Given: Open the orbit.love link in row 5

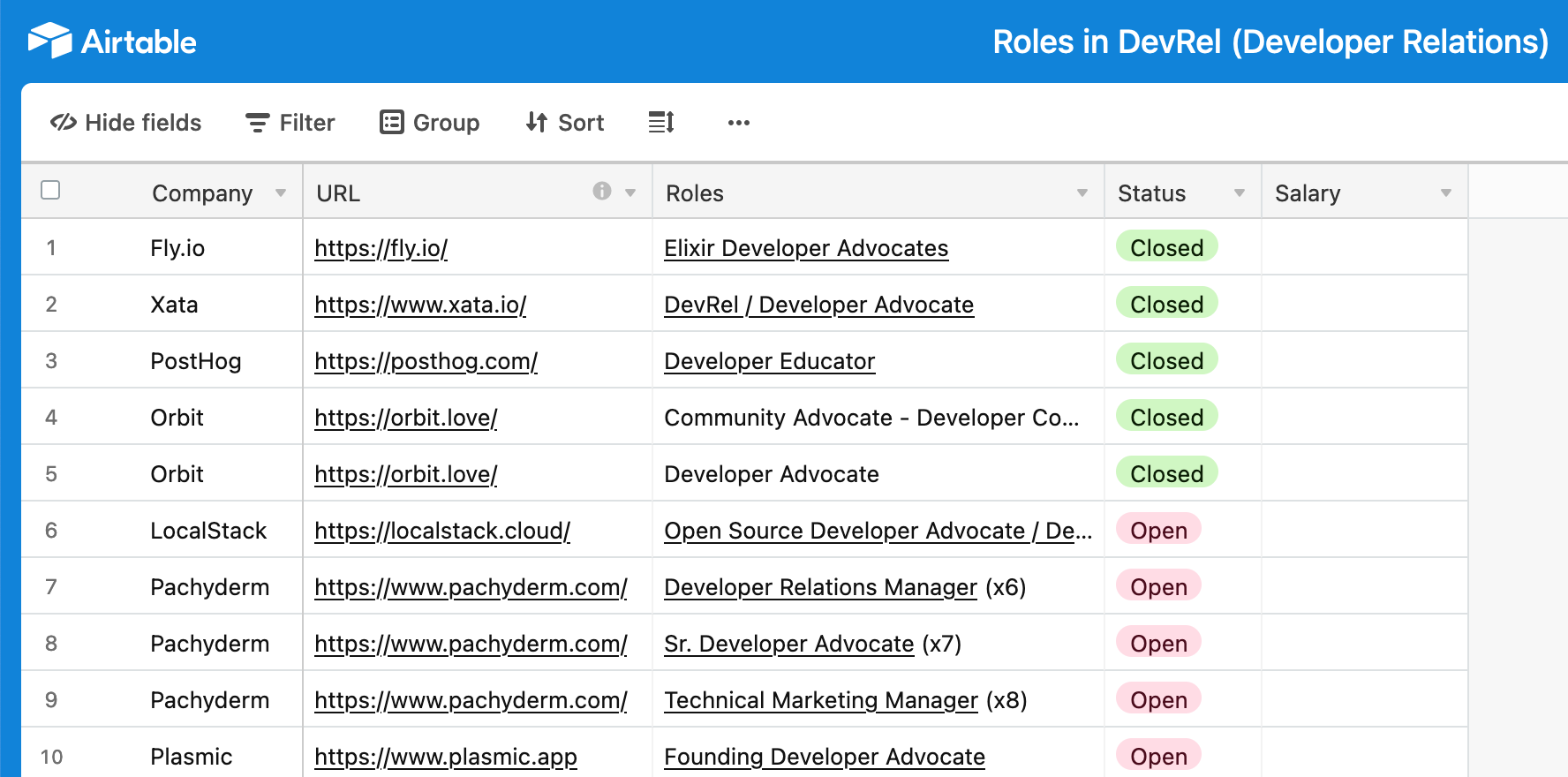Looking at the screenshot, I should point(406,474).
